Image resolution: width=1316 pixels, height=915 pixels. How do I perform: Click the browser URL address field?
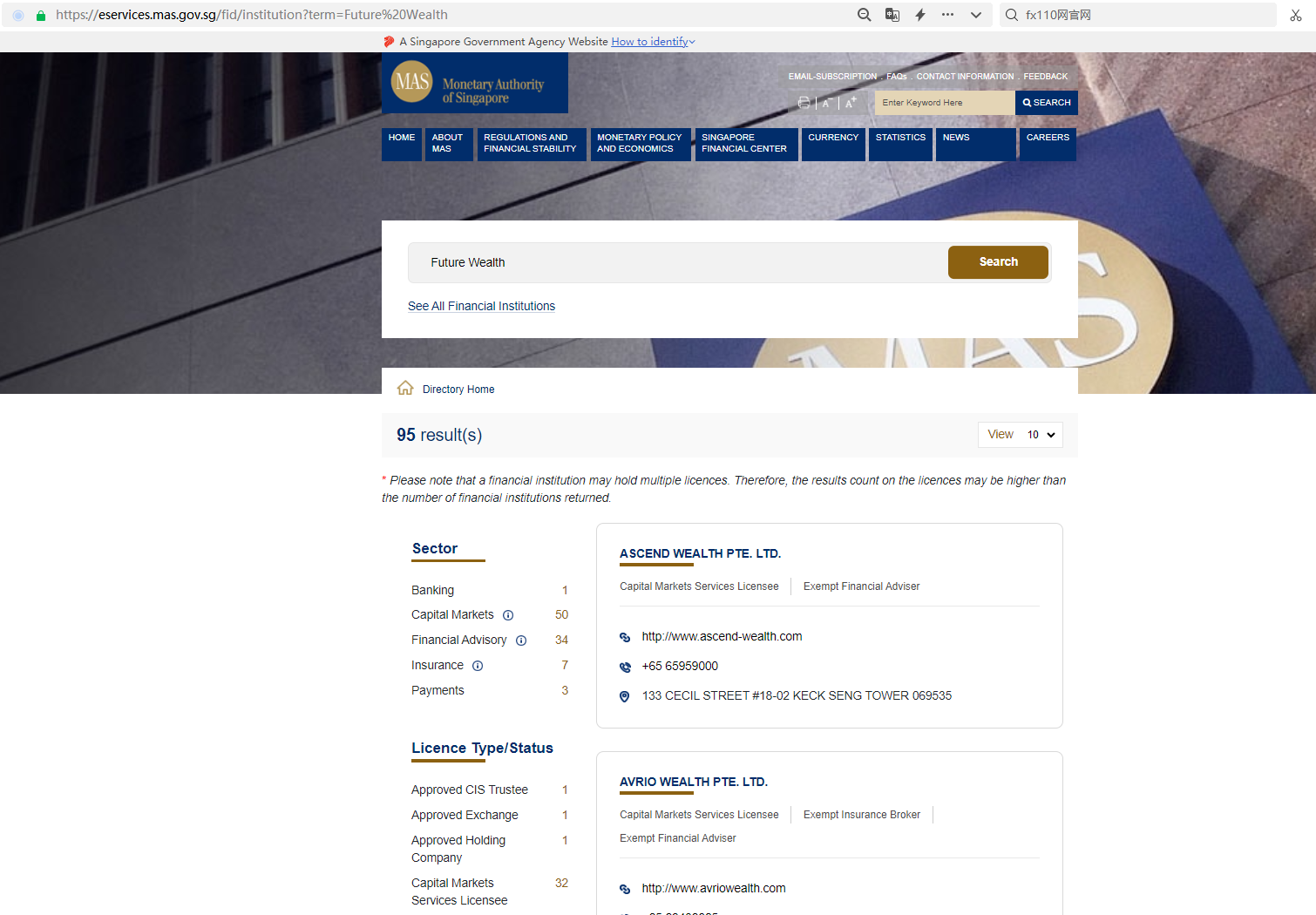pos(453,15)
